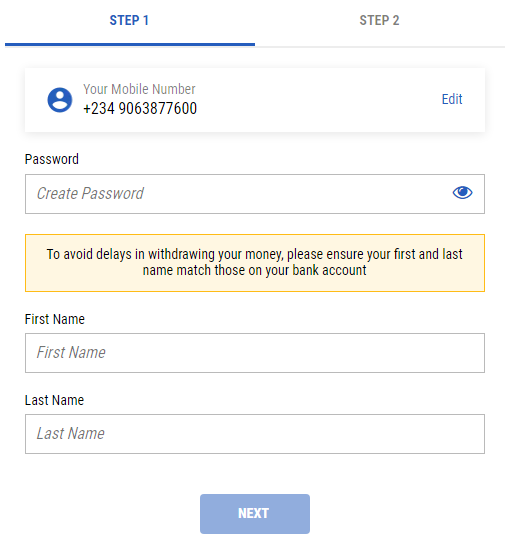Viewport: 518px width, 539px height.
Task: Click the Last Name label text
Action: [54, 400]
